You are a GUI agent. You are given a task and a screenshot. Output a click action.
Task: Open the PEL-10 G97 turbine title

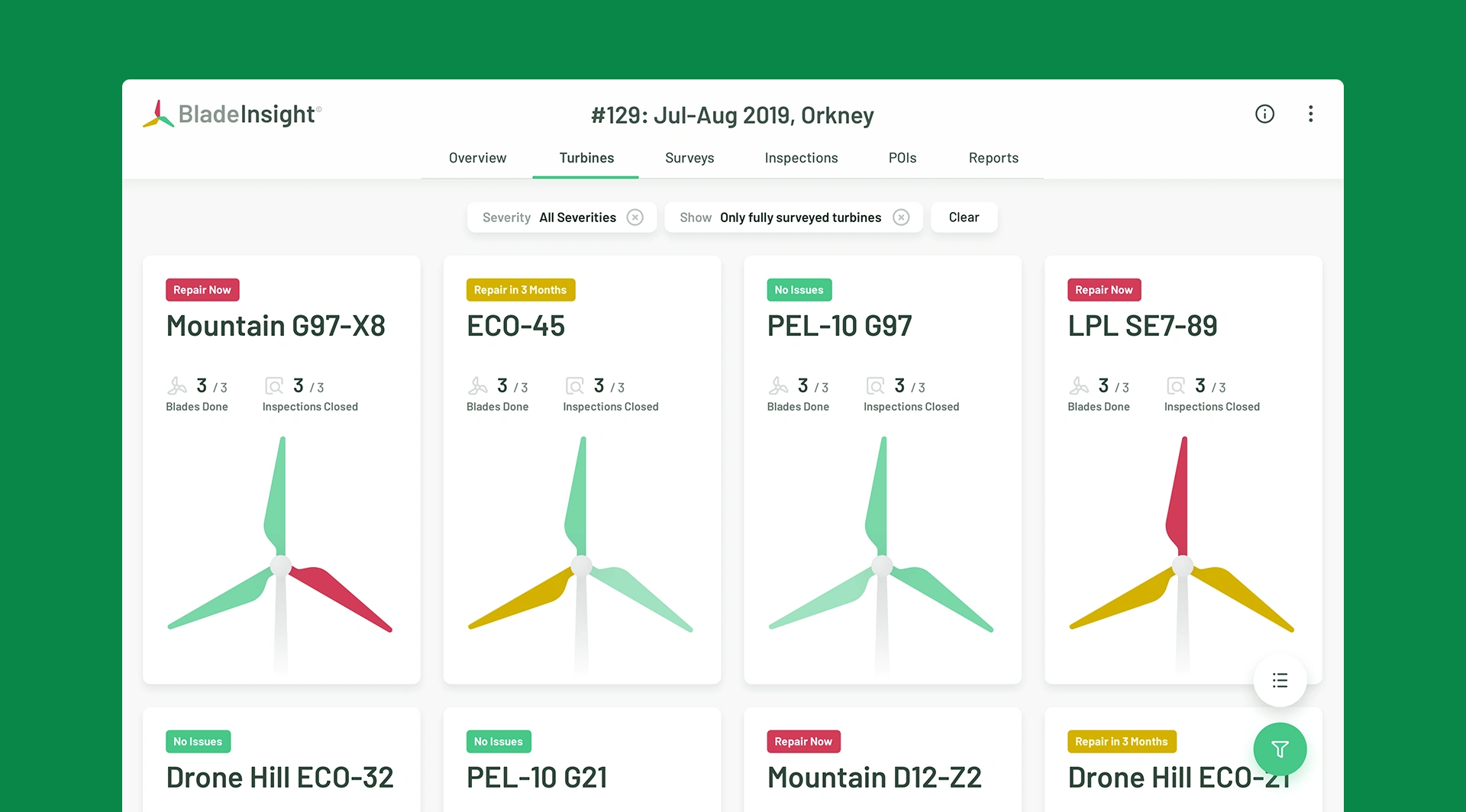[839, 326]
